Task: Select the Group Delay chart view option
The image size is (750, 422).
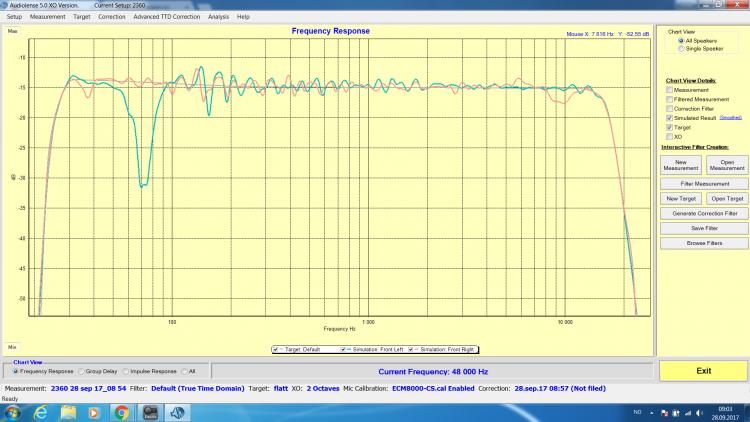Action: 80,370
